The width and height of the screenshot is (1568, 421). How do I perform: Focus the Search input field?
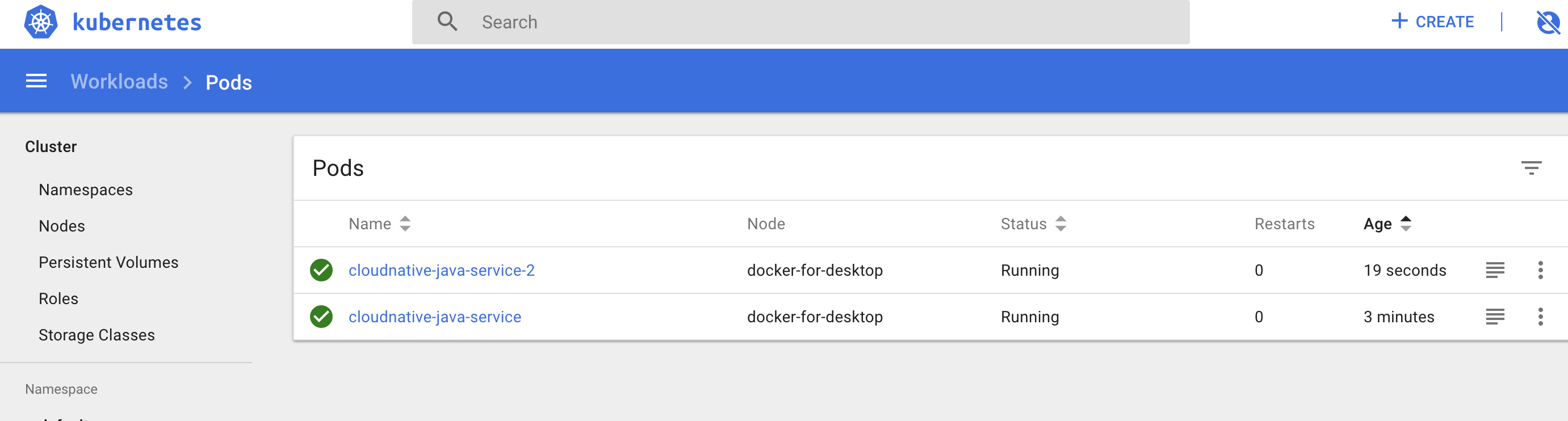(x=801, y=22)
